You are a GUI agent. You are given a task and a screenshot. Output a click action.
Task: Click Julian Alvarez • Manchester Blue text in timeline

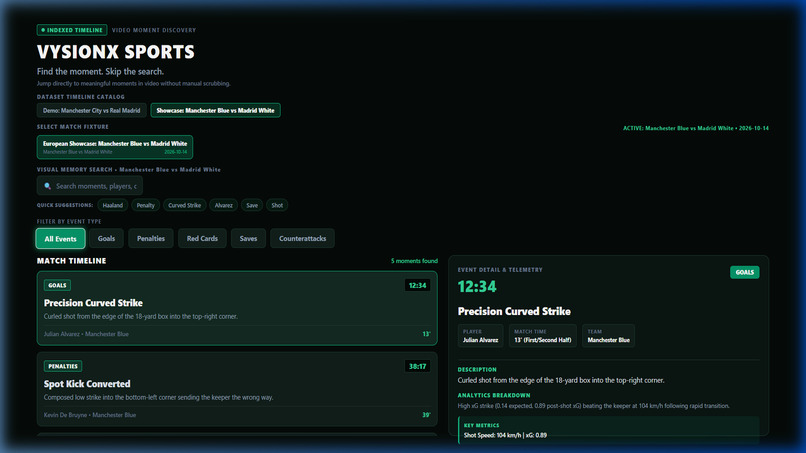click(x=86, y=334)
